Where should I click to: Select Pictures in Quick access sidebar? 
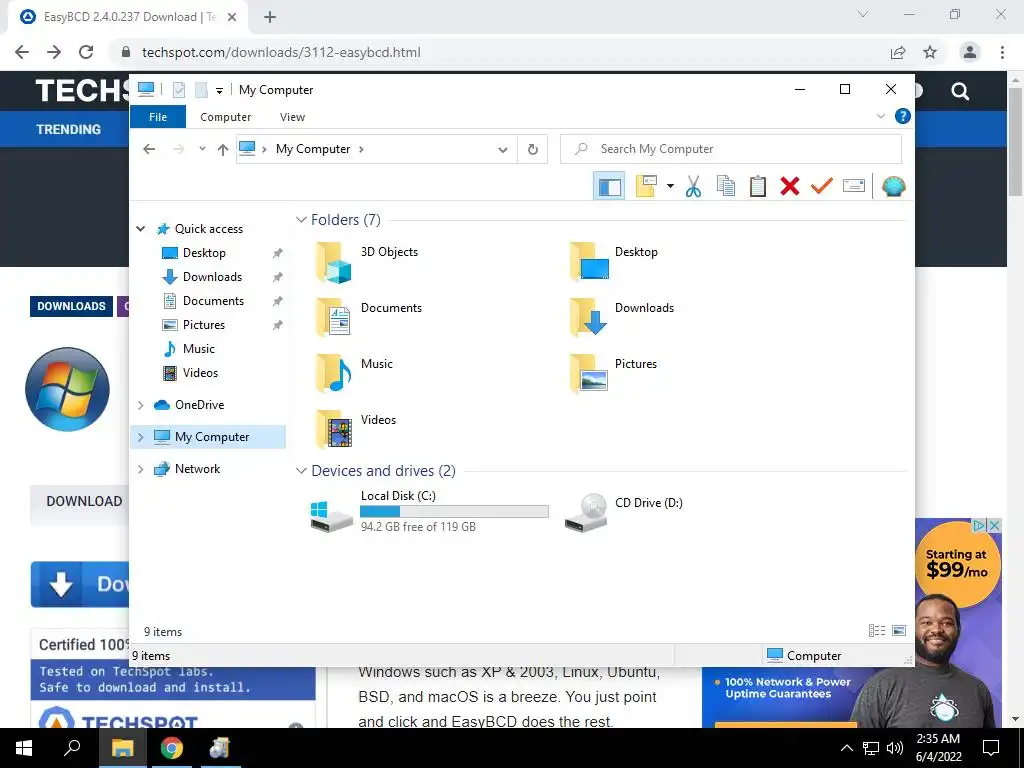tap(204, 325)
